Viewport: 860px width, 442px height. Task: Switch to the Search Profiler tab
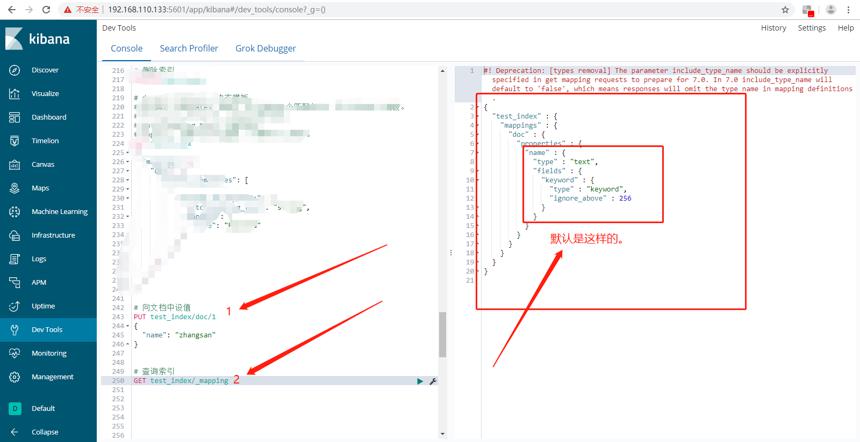(189, 48)
